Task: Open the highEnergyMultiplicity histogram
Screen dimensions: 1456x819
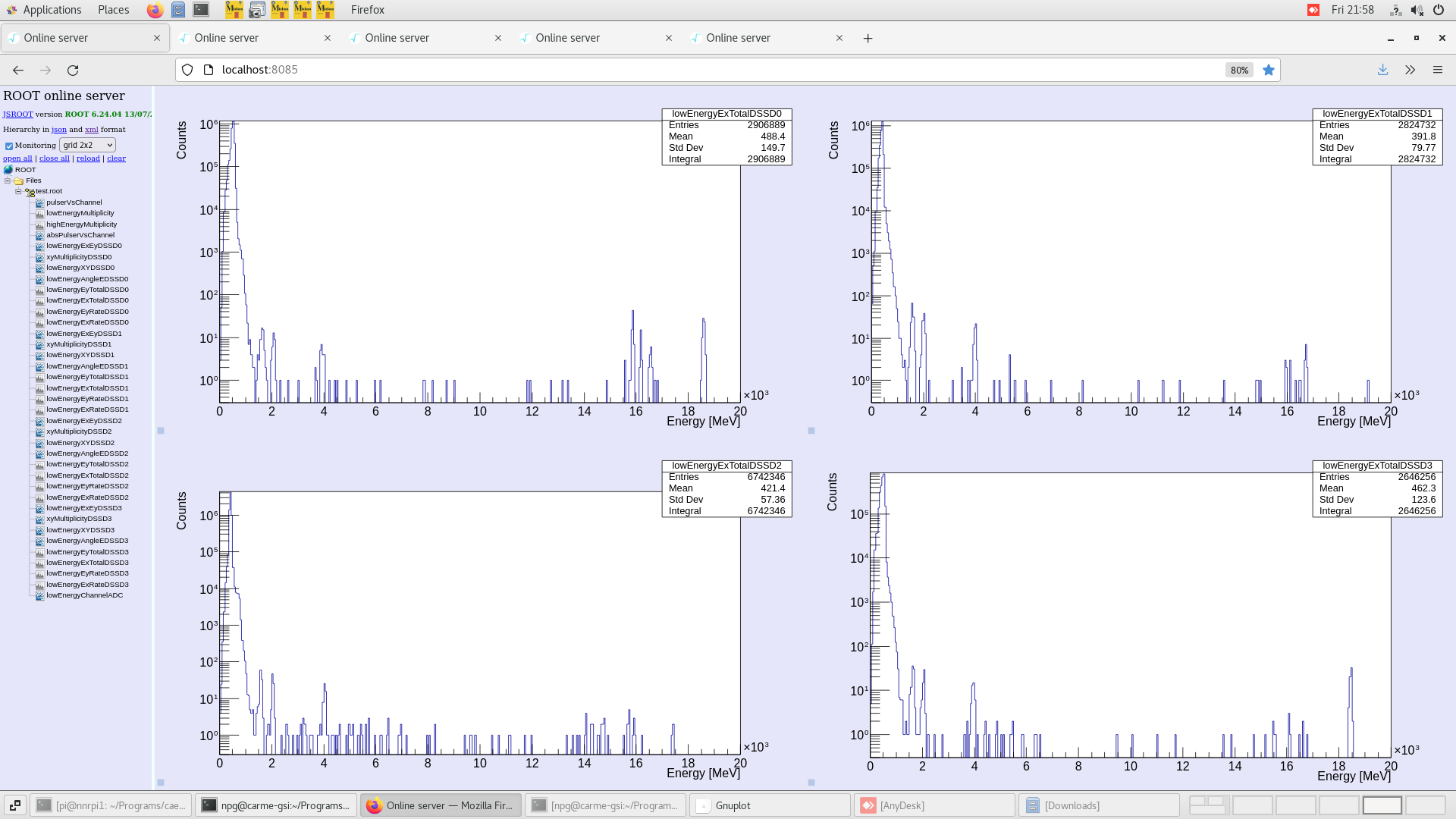Action: 81,224
